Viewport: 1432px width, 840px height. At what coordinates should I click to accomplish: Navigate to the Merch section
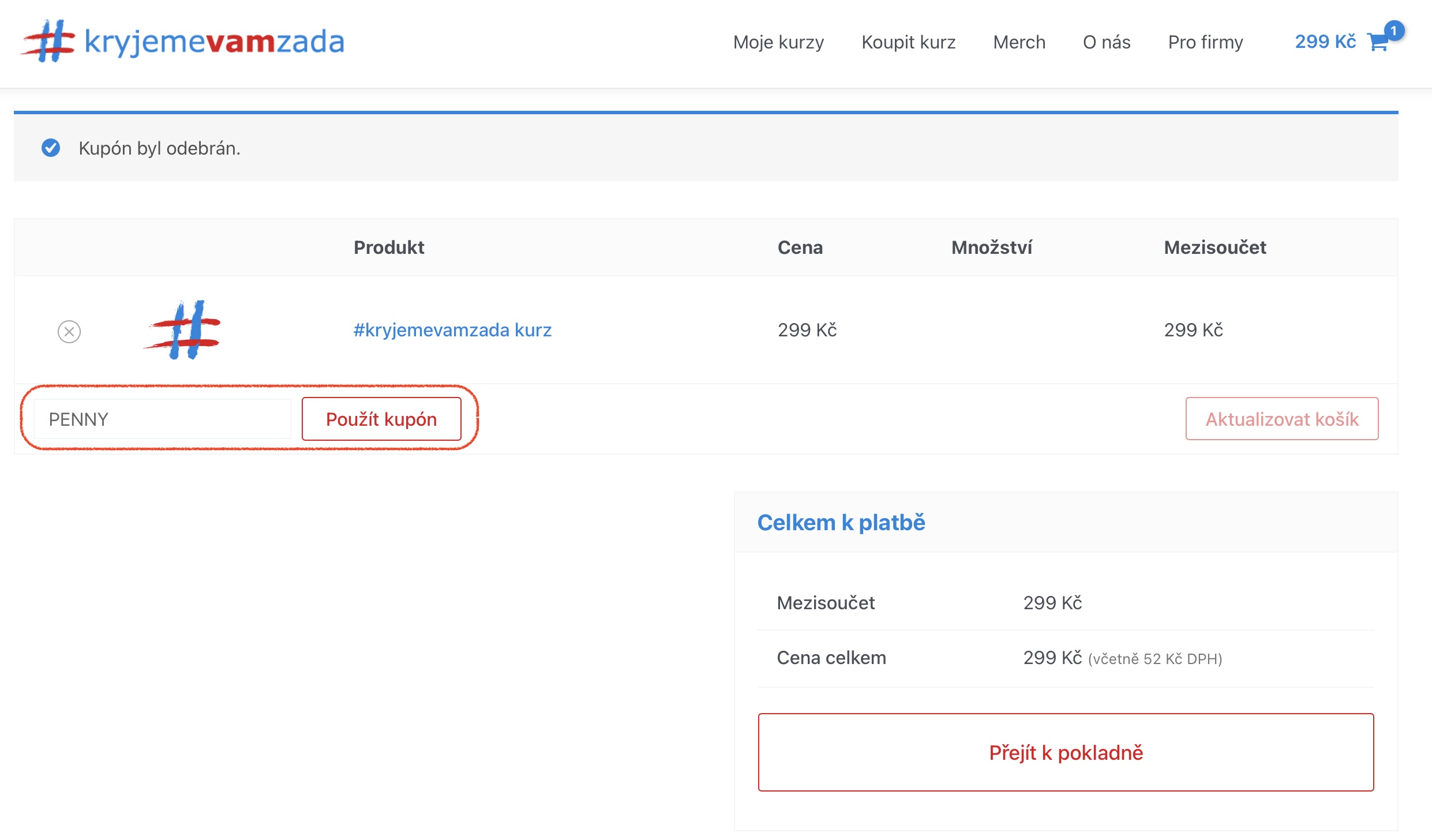(x=1019, y=42)
